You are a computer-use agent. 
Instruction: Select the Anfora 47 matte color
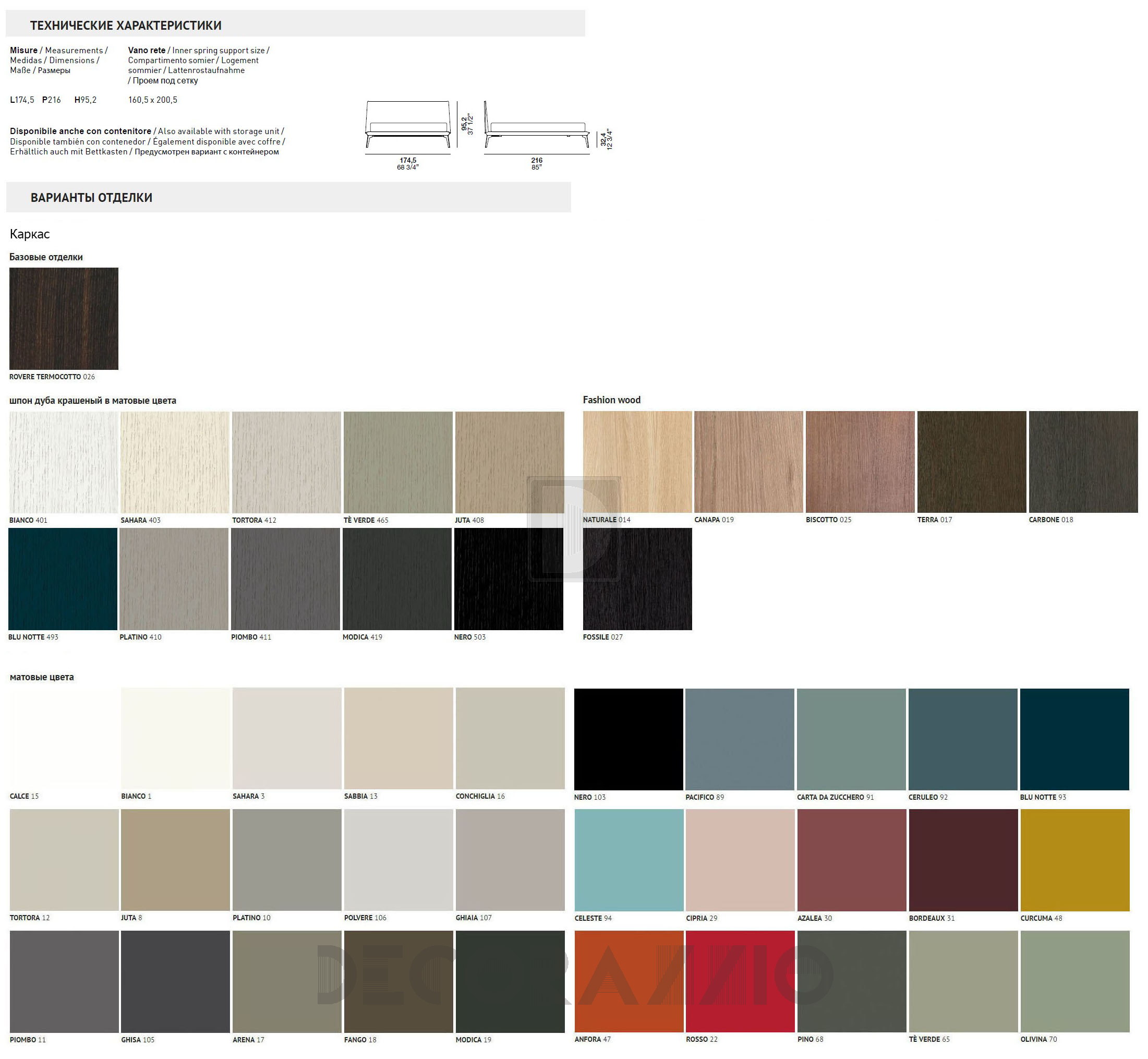click(x=629, y=982)
